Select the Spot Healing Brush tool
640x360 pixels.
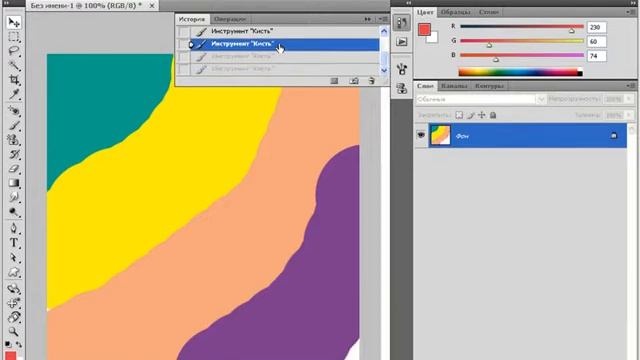(13, 111)
